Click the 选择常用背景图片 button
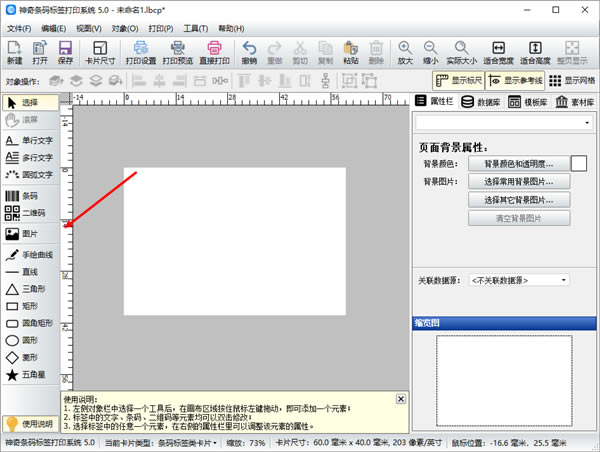The image size is (600, 452). (519, 181)
